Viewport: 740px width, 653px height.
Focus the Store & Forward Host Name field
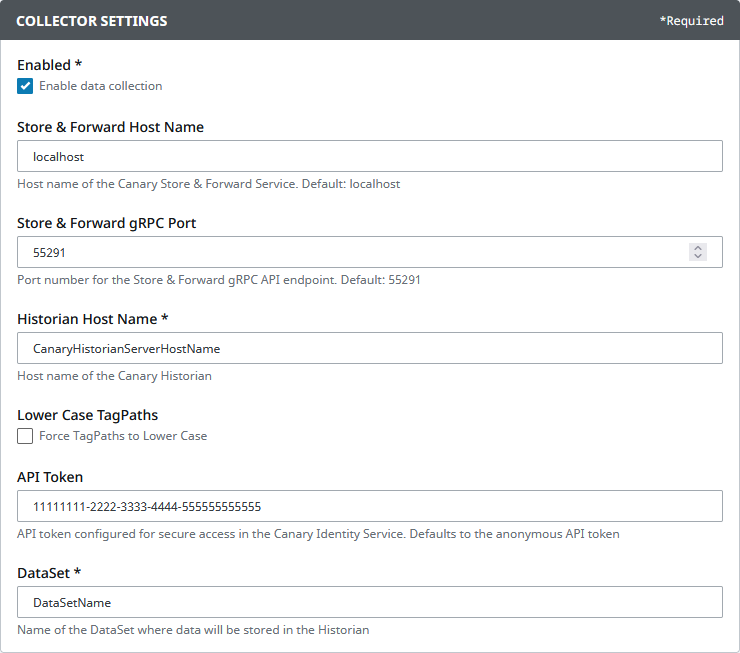[370, 156]
